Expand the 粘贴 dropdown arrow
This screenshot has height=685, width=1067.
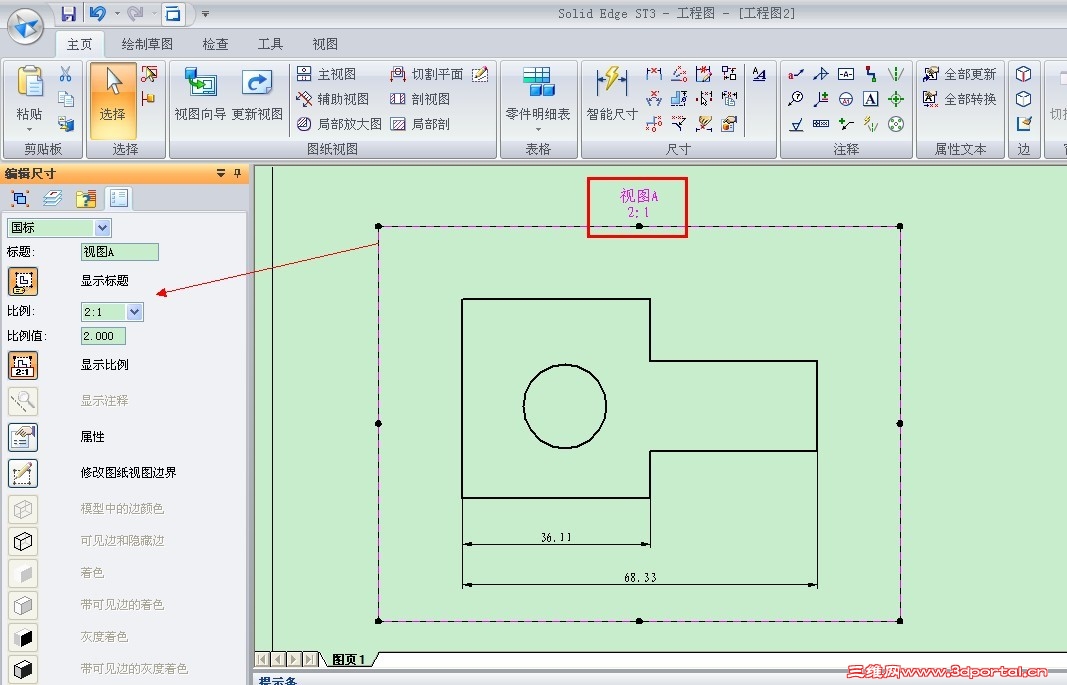tap(29, 129)
